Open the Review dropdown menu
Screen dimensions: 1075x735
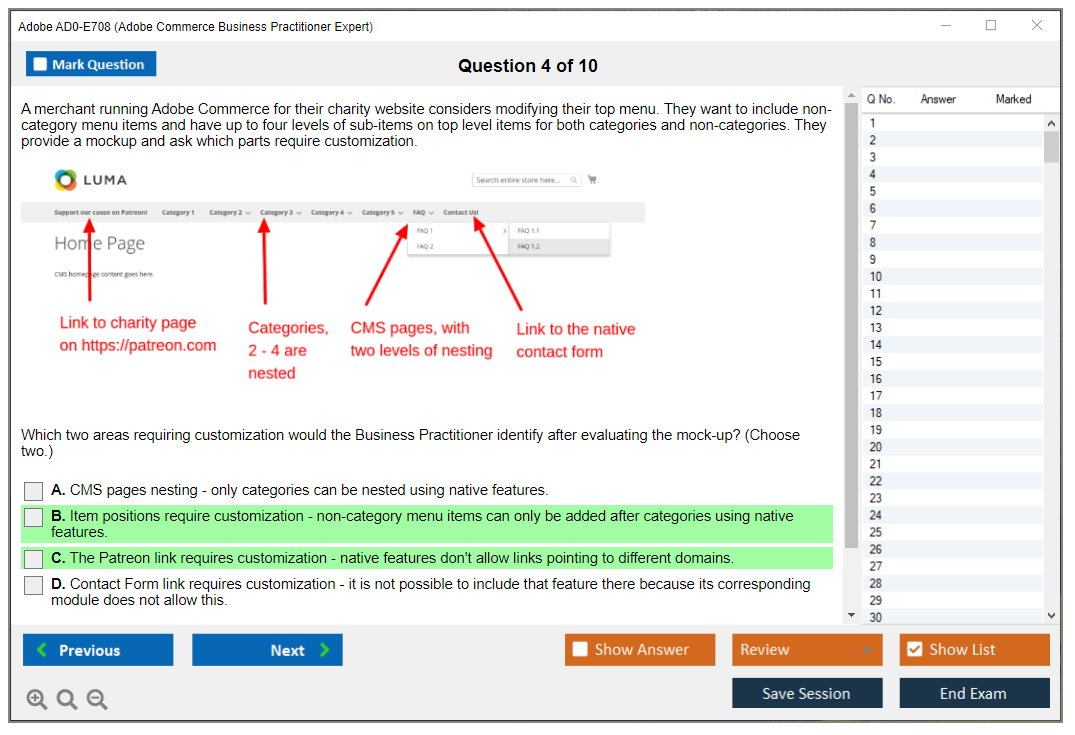(806, 650)
